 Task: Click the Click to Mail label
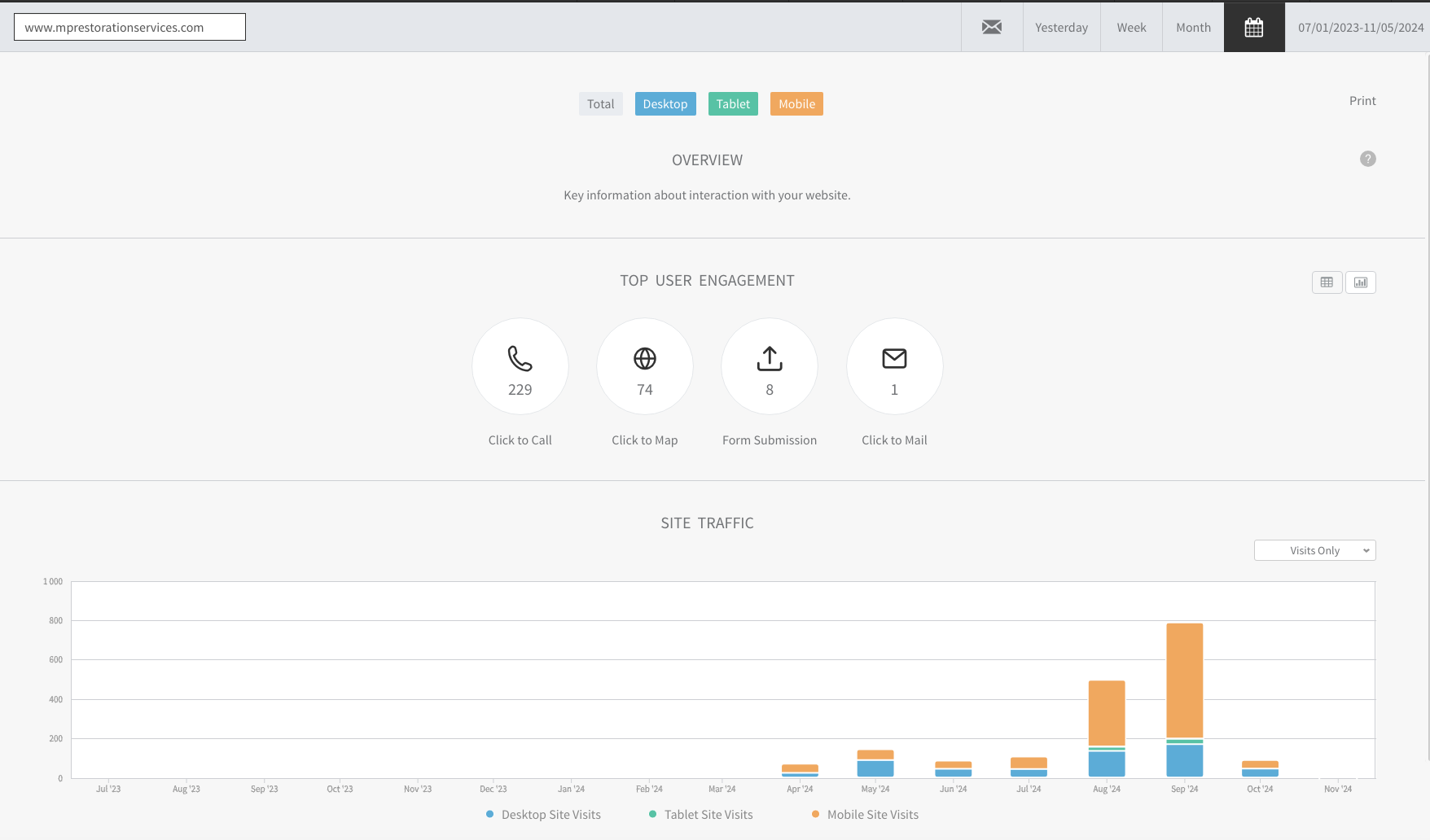tap(894, 440)
